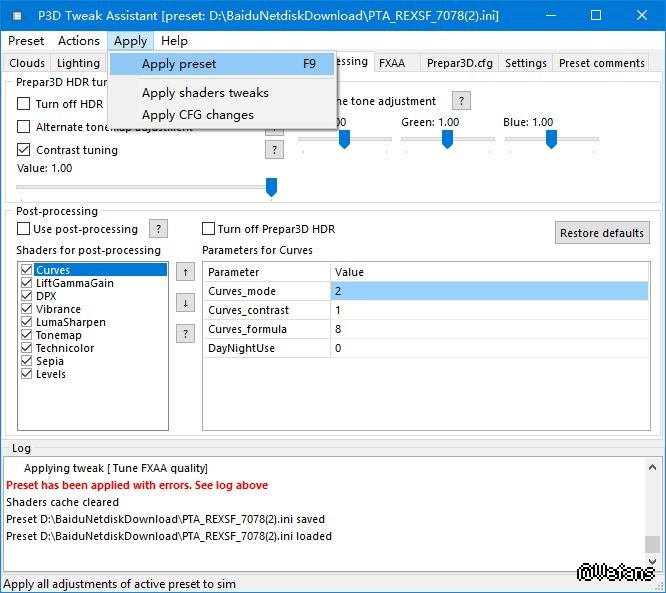Click the Blue tone slider handle
666x593 pixels.
(551, 139)
